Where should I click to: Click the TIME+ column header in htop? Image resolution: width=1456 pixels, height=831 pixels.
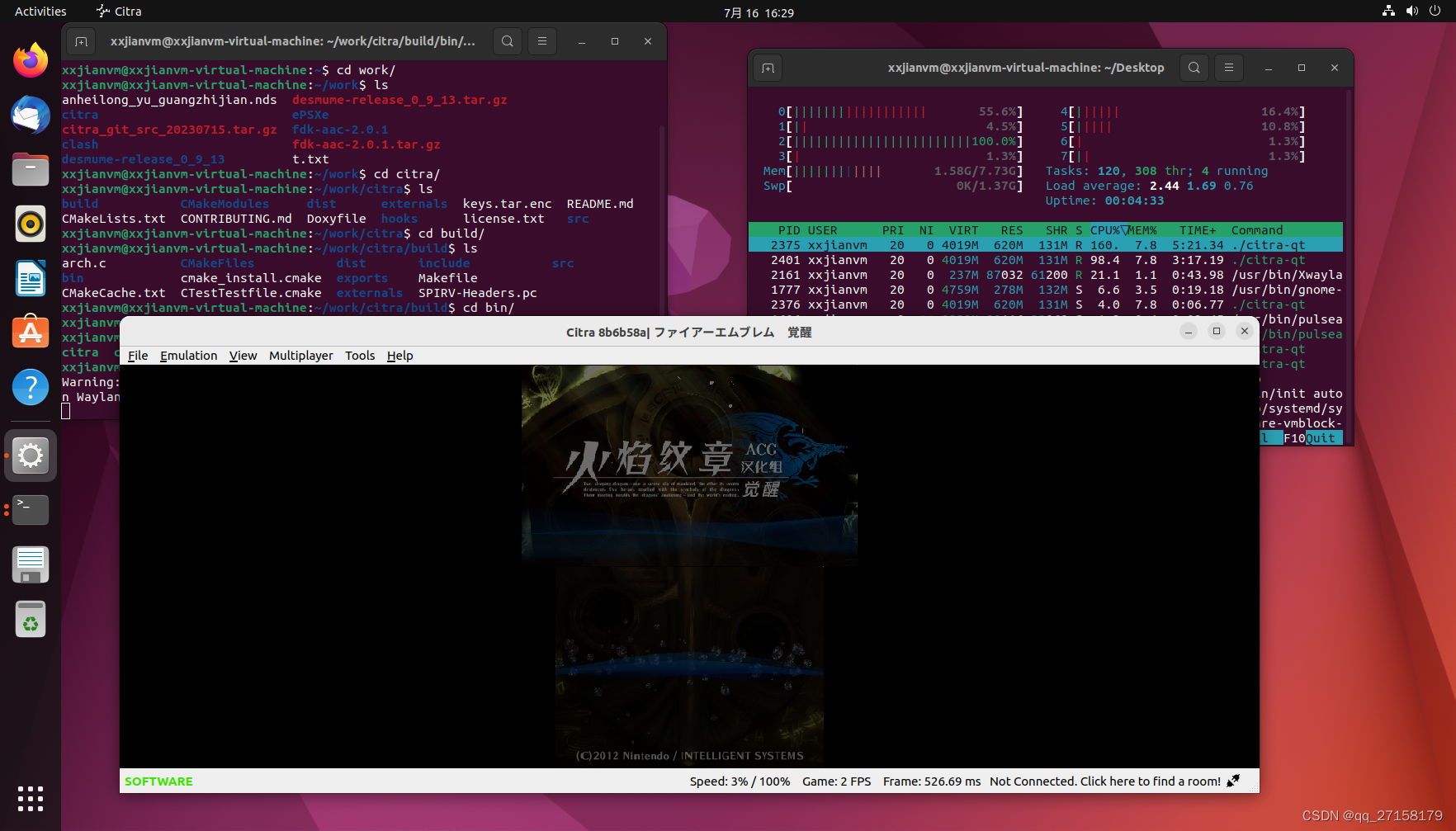pyautogui.click(x=1198, y=230)
